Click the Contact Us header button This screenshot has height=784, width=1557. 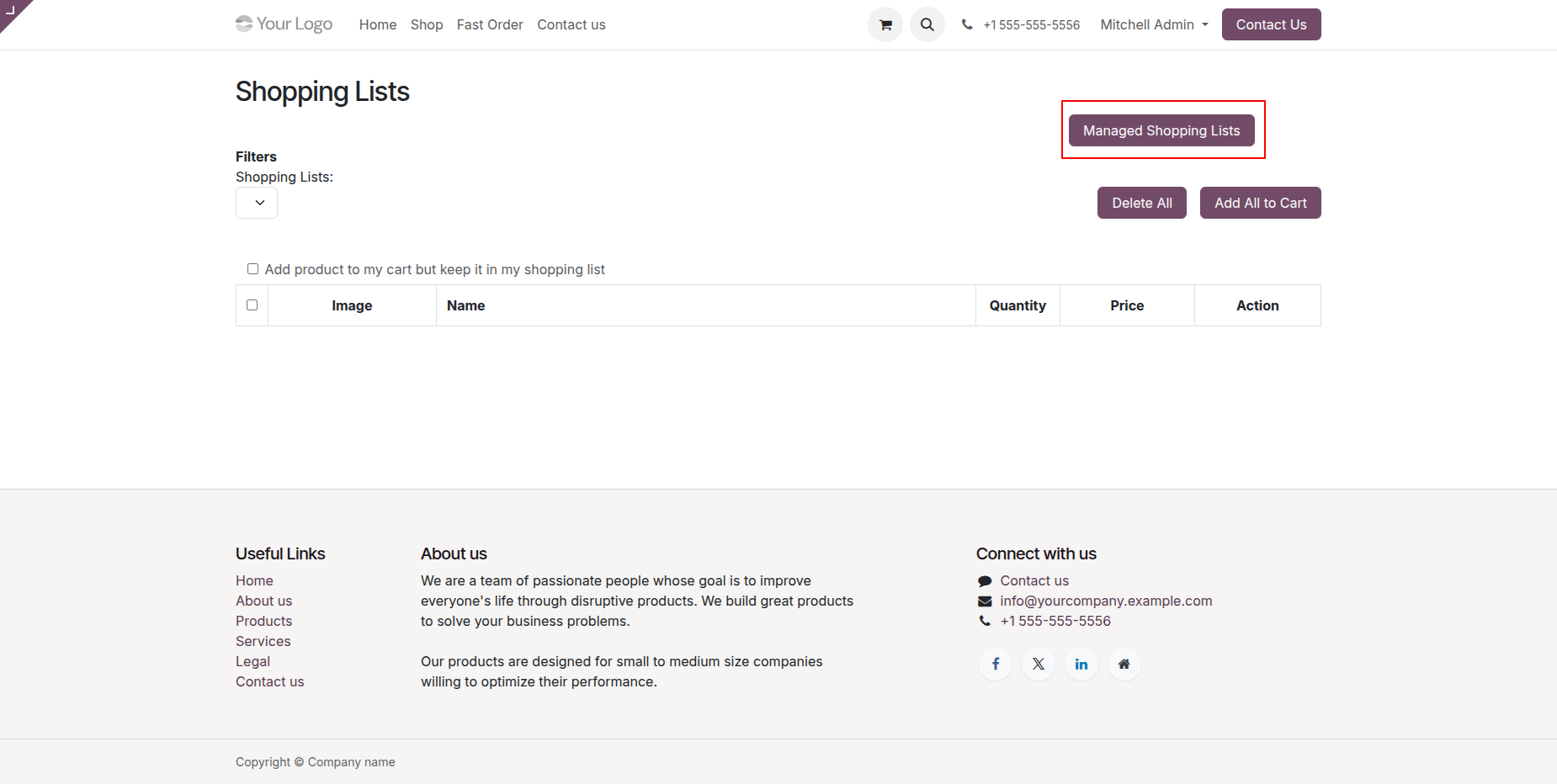pyautogui.click(x=1271, y=24)
